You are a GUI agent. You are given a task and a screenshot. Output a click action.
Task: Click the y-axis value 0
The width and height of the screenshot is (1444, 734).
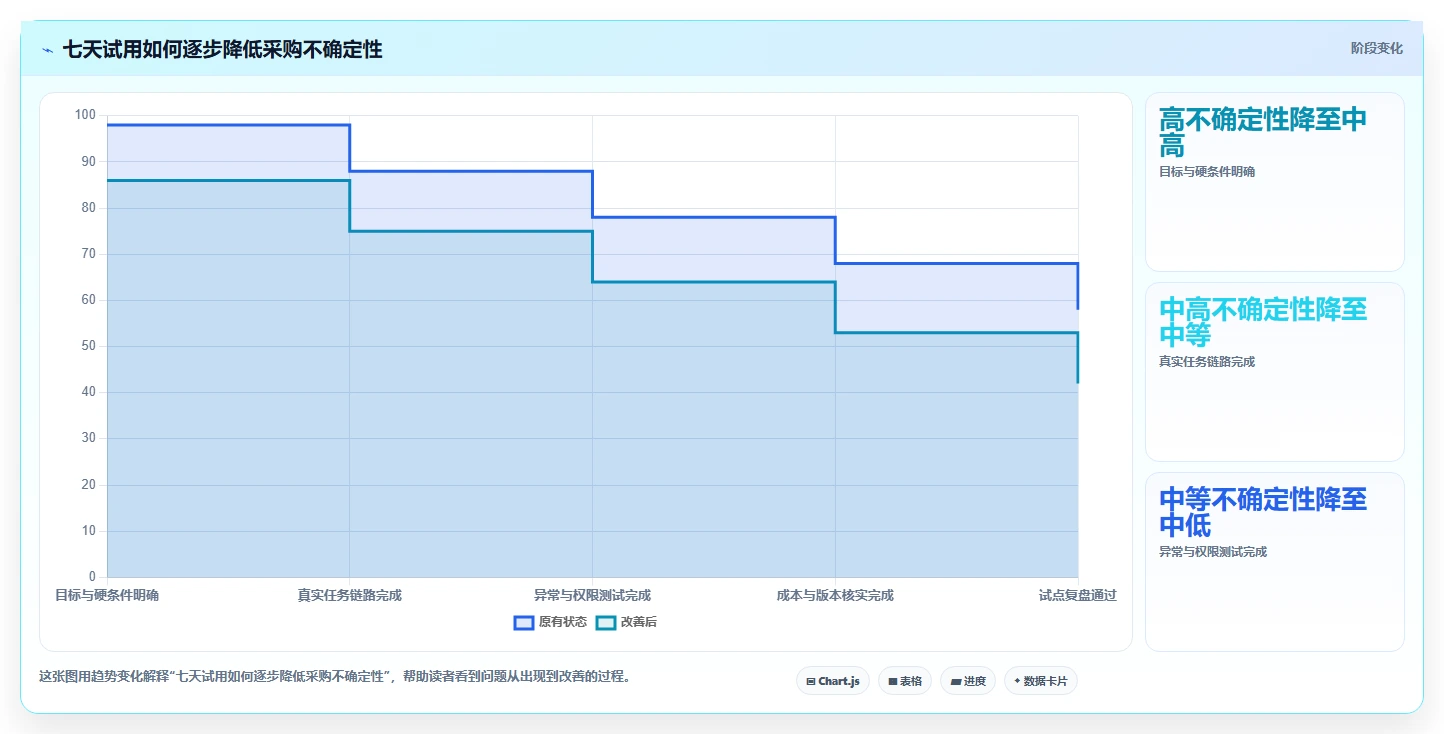(92, 577)
